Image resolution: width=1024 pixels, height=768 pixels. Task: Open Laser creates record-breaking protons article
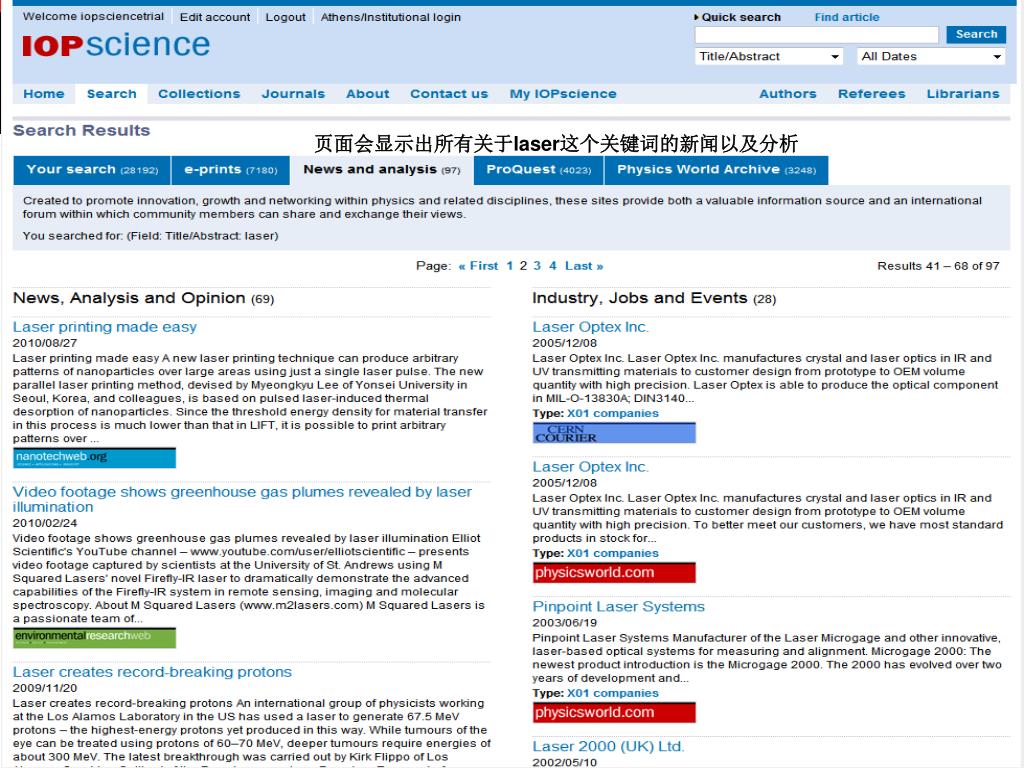pyautogui.click(x=152, y=672)
